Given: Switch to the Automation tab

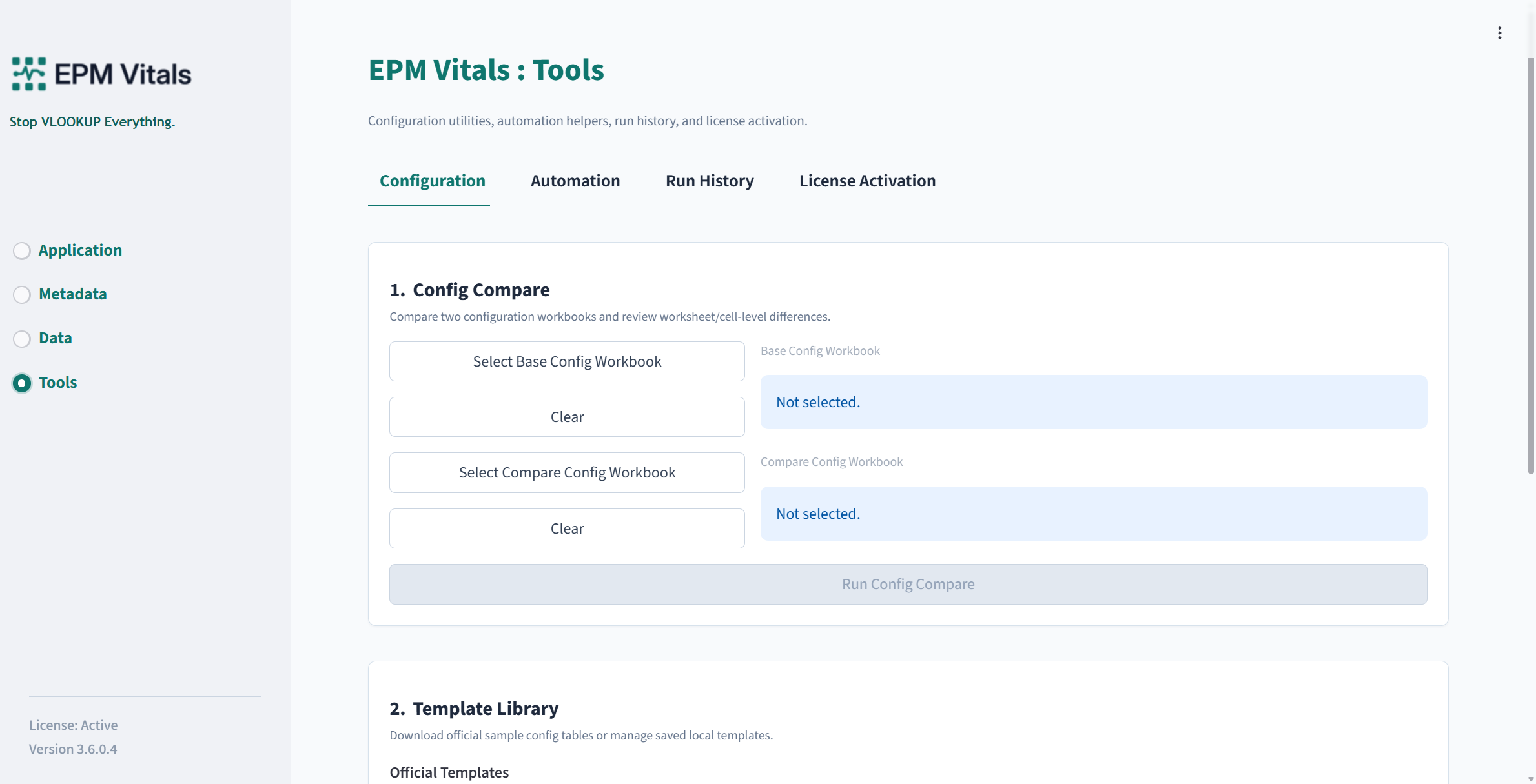Looking at the screenshot, I should pyautogui.click(x=575, y=181).
